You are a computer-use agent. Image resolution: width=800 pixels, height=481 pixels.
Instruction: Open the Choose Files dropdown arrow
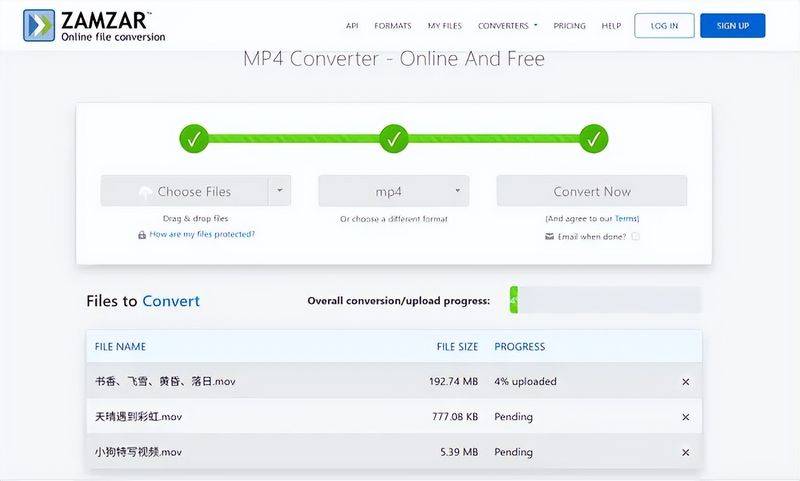coord(280,191)
